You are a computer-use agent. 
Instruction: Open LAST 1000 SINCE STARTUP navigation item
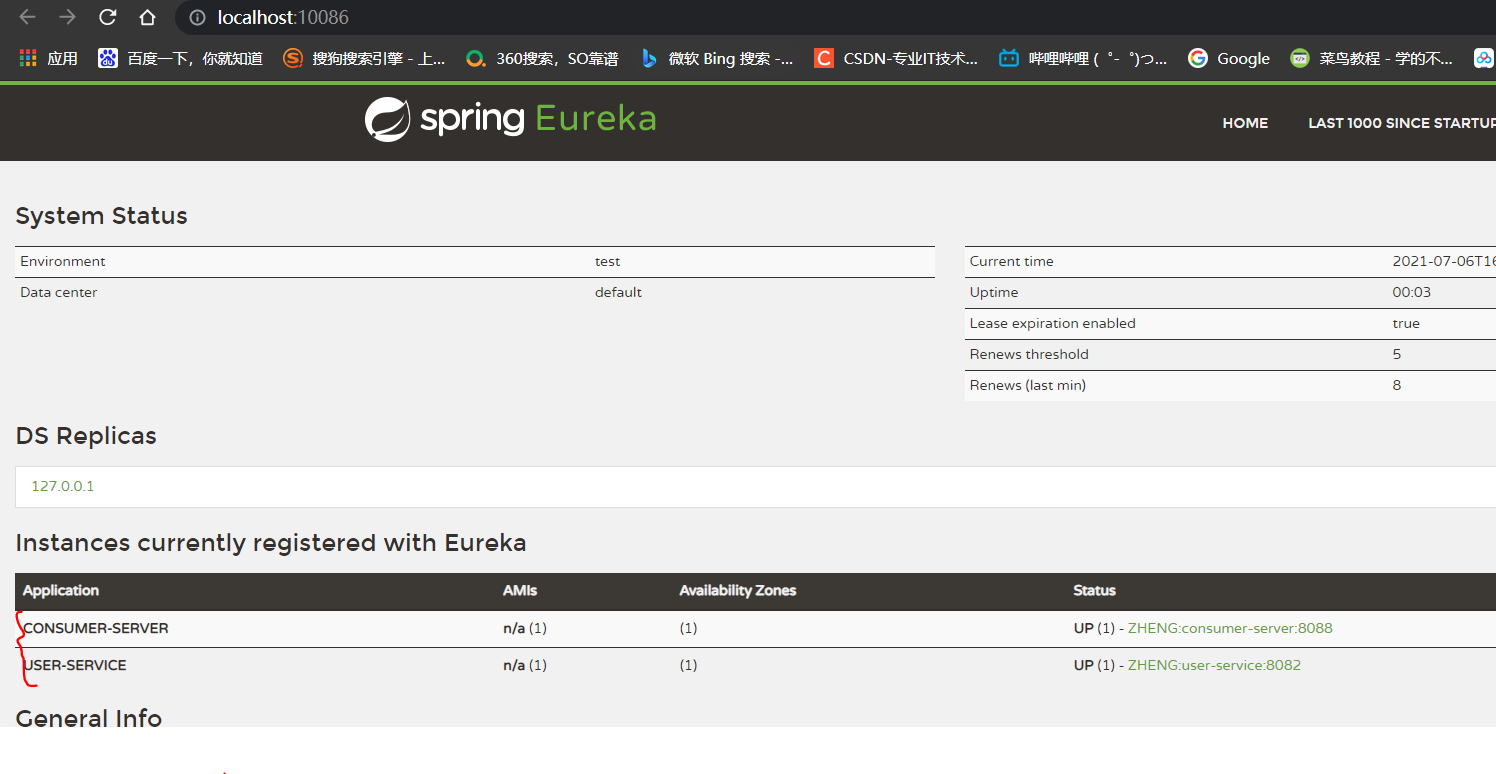click(1402, 123)
